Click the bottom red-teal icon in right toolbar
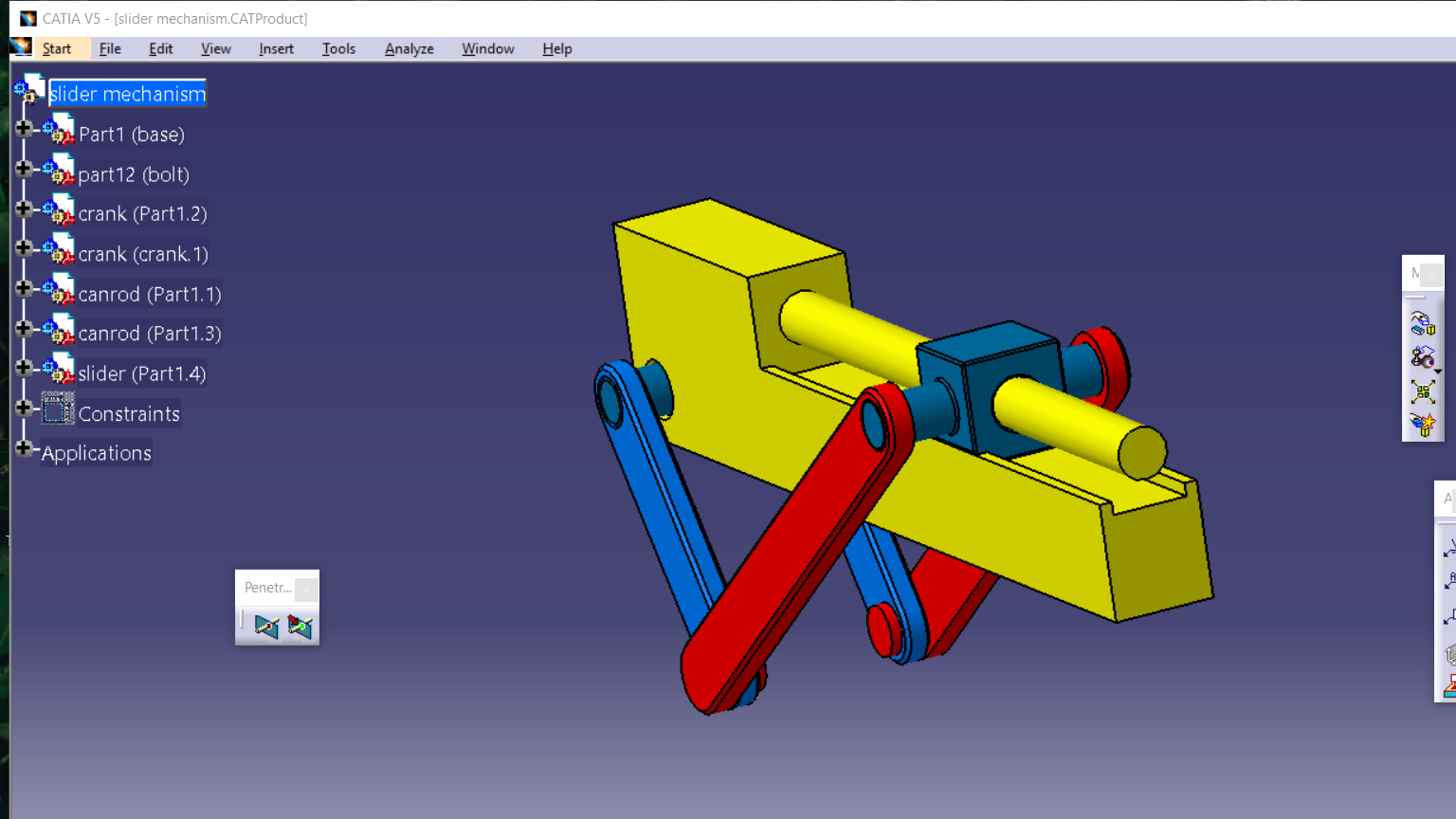Viewport: 1456px width, 819px height. click(x=1449, y=687)
